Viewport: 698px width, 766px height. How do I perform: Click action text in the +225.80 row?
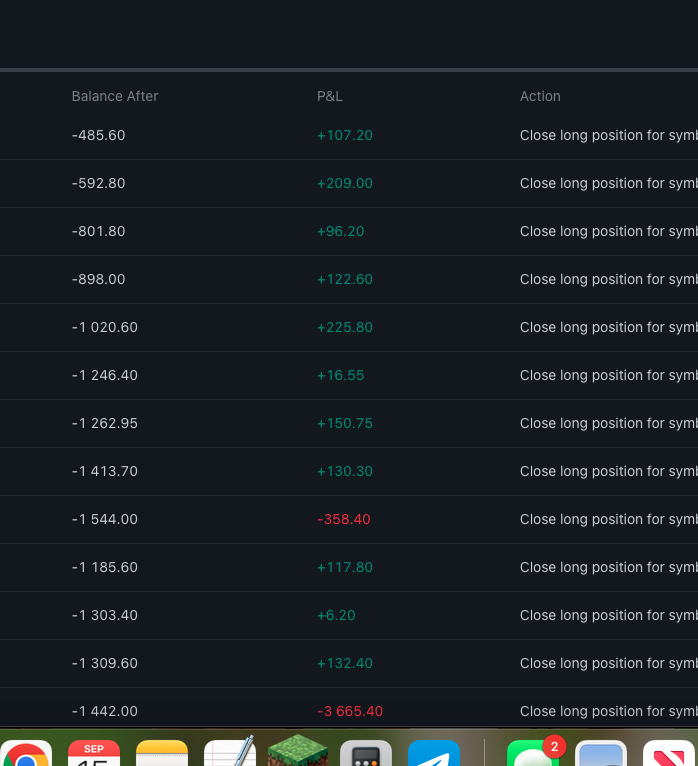[609, 327]
